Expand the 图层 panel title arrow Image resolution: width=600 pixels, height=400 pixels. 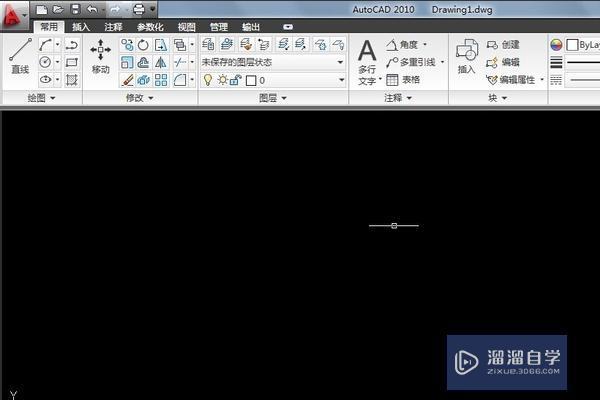point(284,98)
